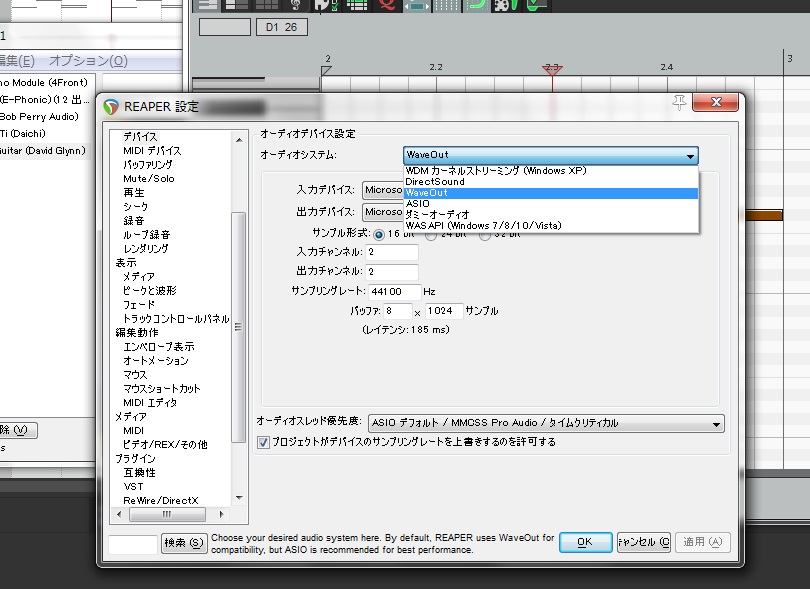
Task: Choose WDM カーネルストリーミング (Windows XP) option
Action: point(551,170)
